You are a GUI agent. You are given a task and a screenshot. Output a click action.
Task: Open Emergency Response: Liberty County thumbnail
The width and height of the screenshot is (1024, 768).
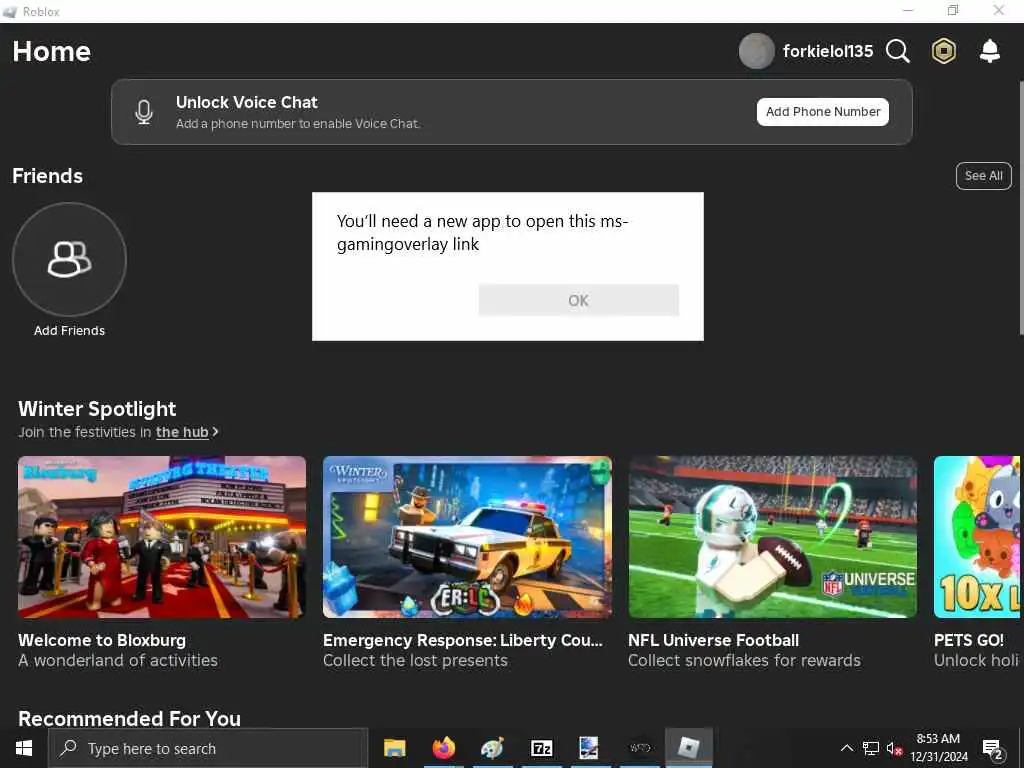click(x=468, y=537)
